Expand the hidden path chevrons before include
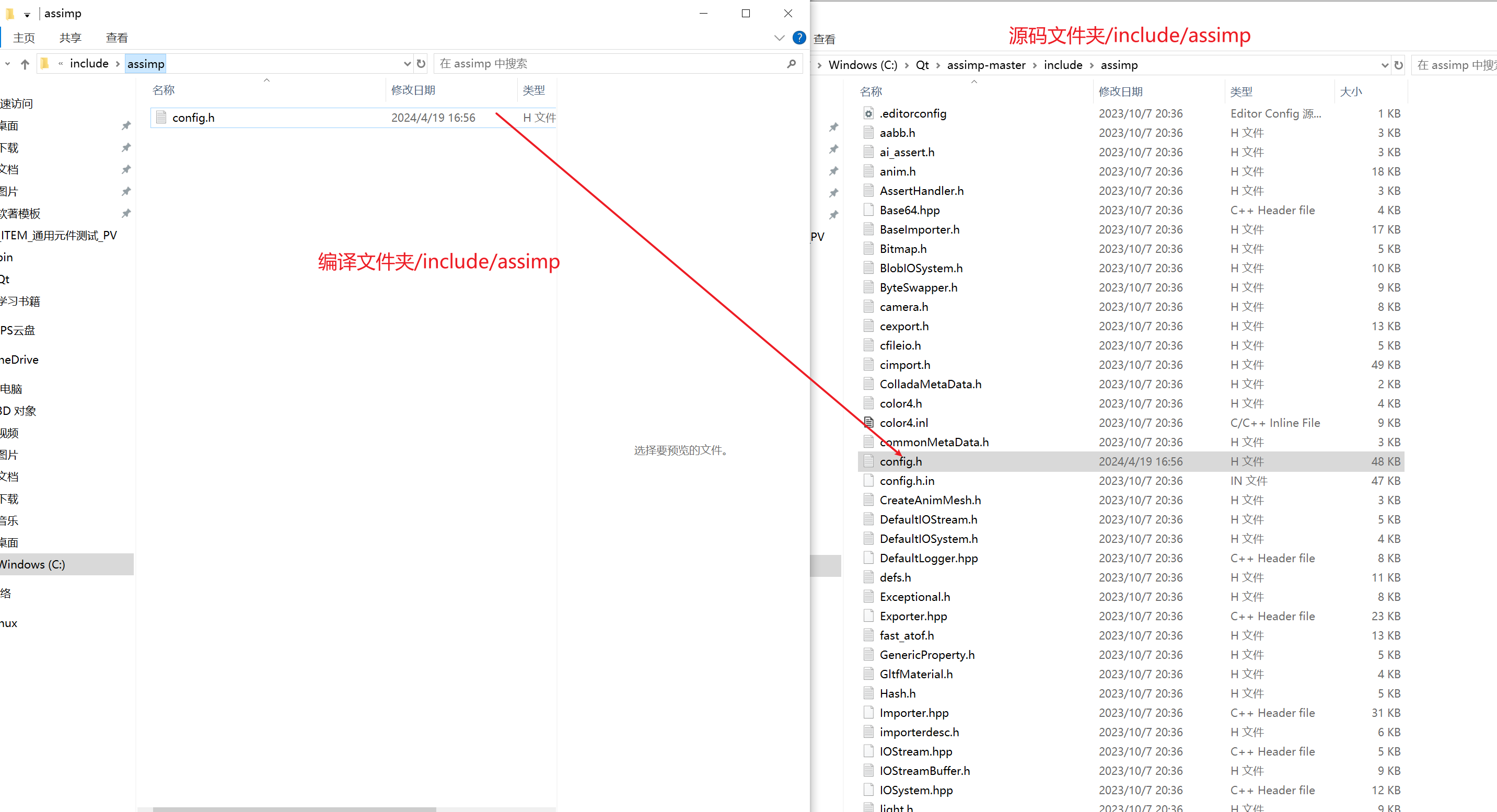This screenshot has height=812, width=1497. (61, 63)
